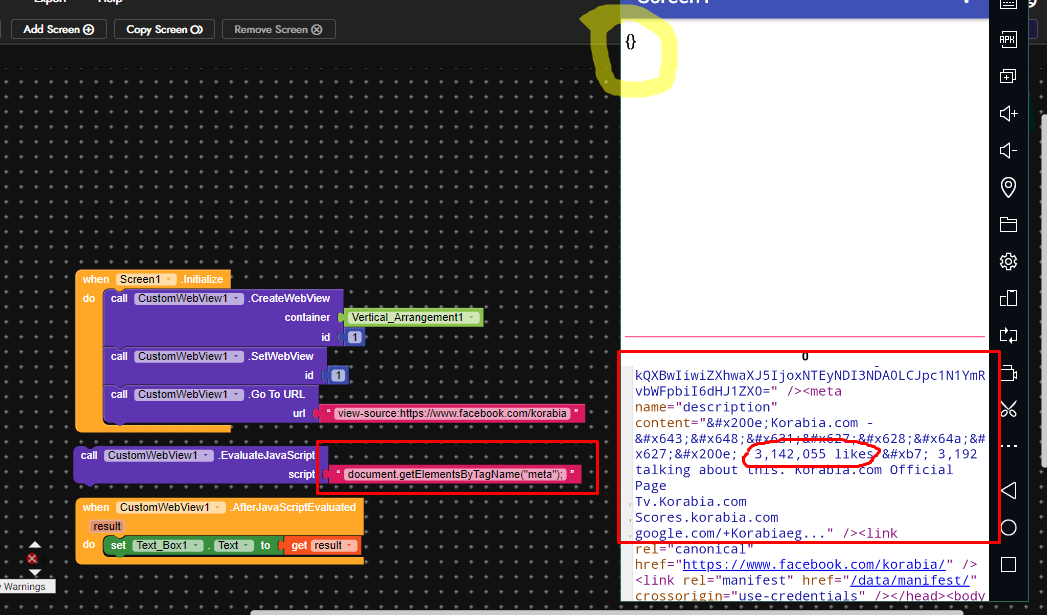Open emulator settings gear icon
Screen dimensions: 1047x615
(1008, 261)
